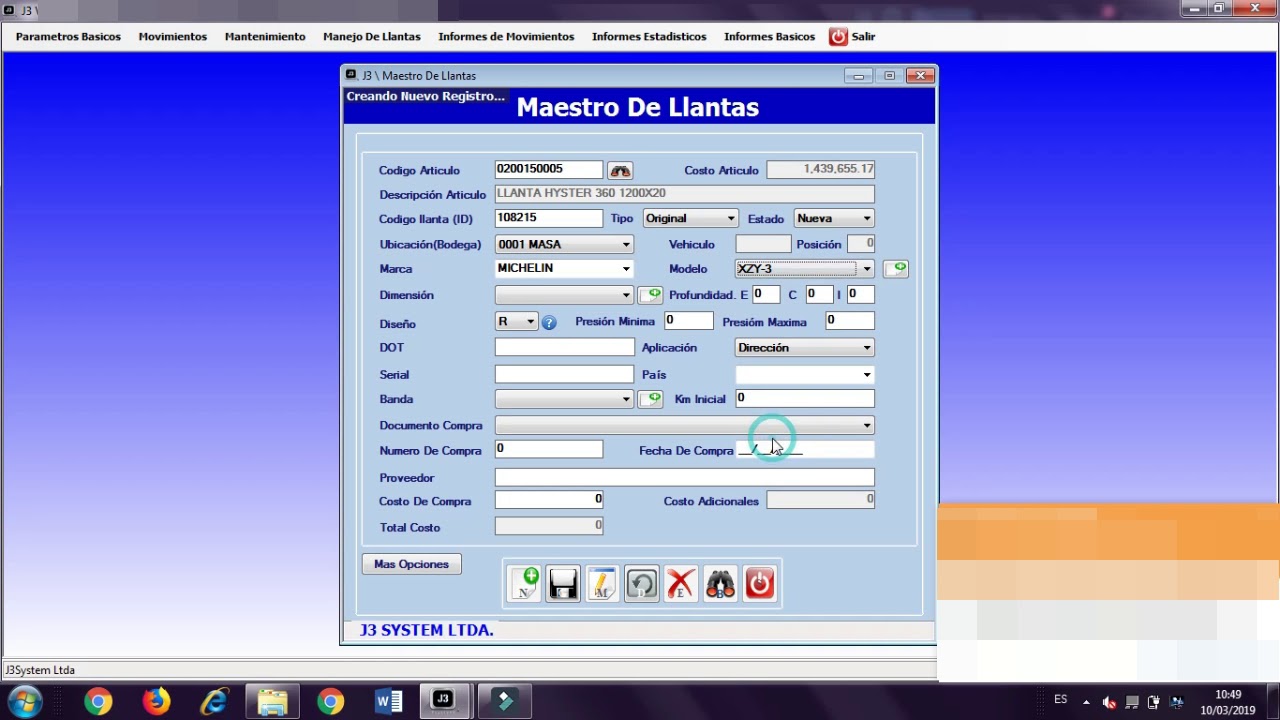Click the Profundidad C field
Image resolution: width=1280 pixels, height=720 pixels.
(819, 294)
